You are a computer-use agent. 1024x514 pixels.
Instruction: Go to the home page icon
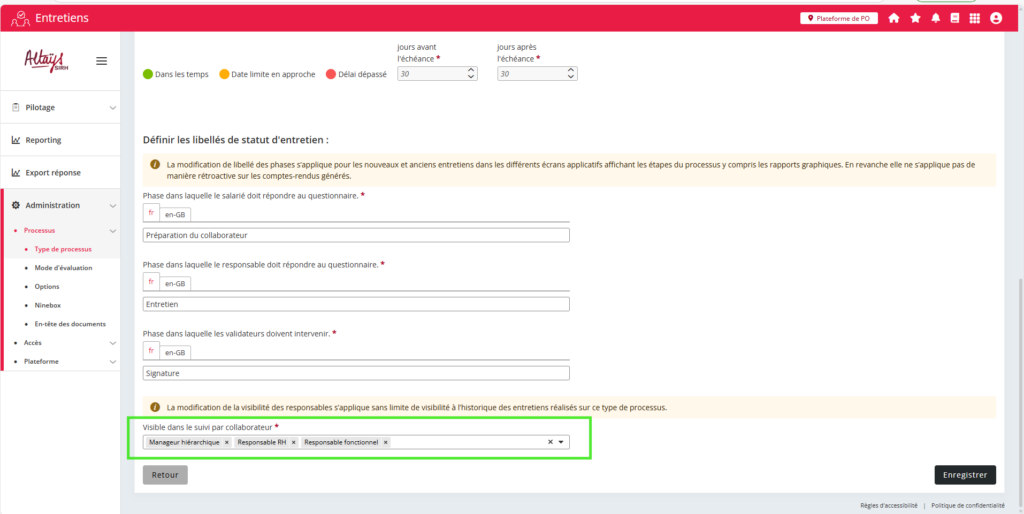click(x=894, y=18)
